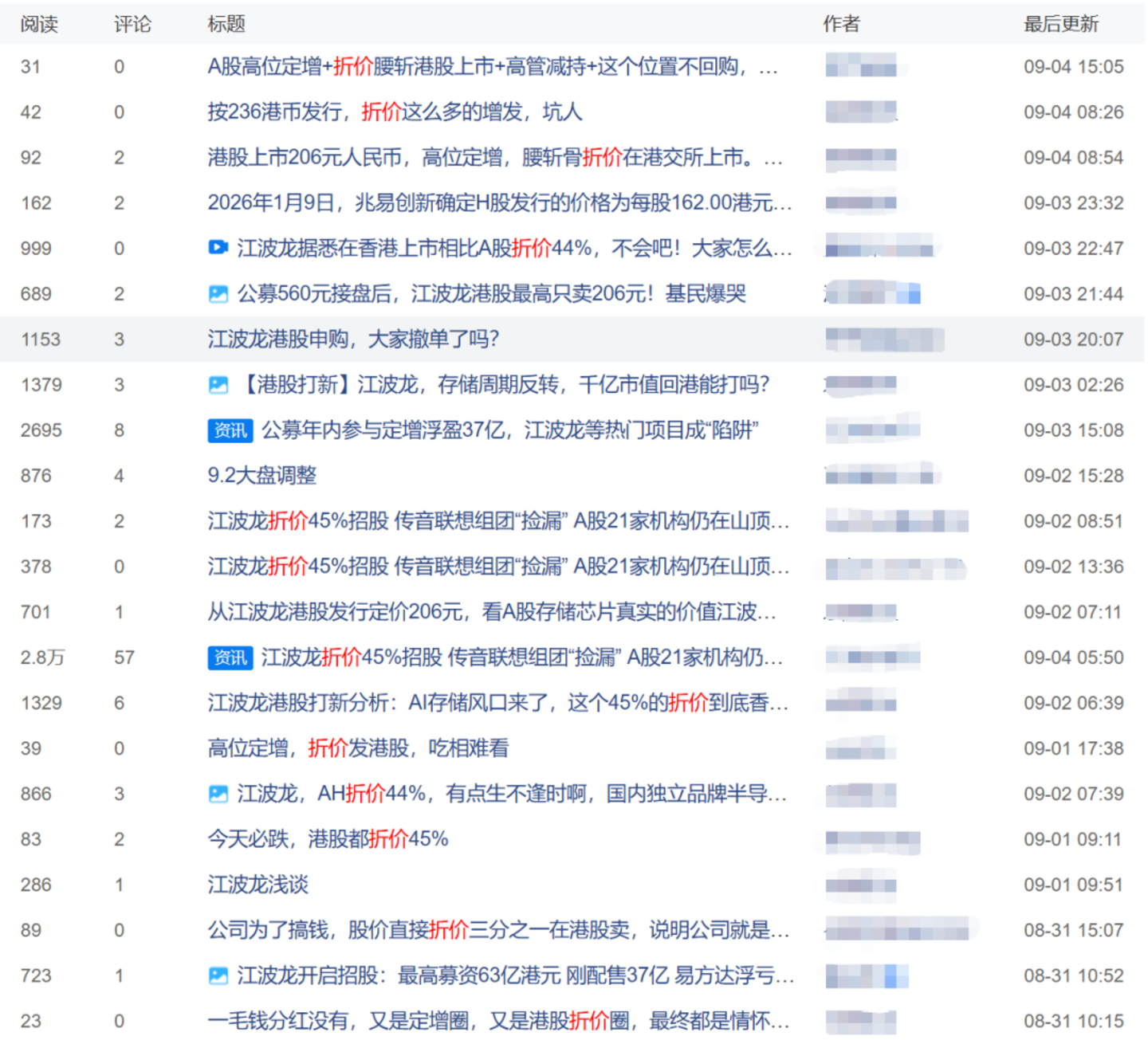Click image icon before 江波龙开启招股 post
Screen dimensions: 1148x1040
(218, 975)
